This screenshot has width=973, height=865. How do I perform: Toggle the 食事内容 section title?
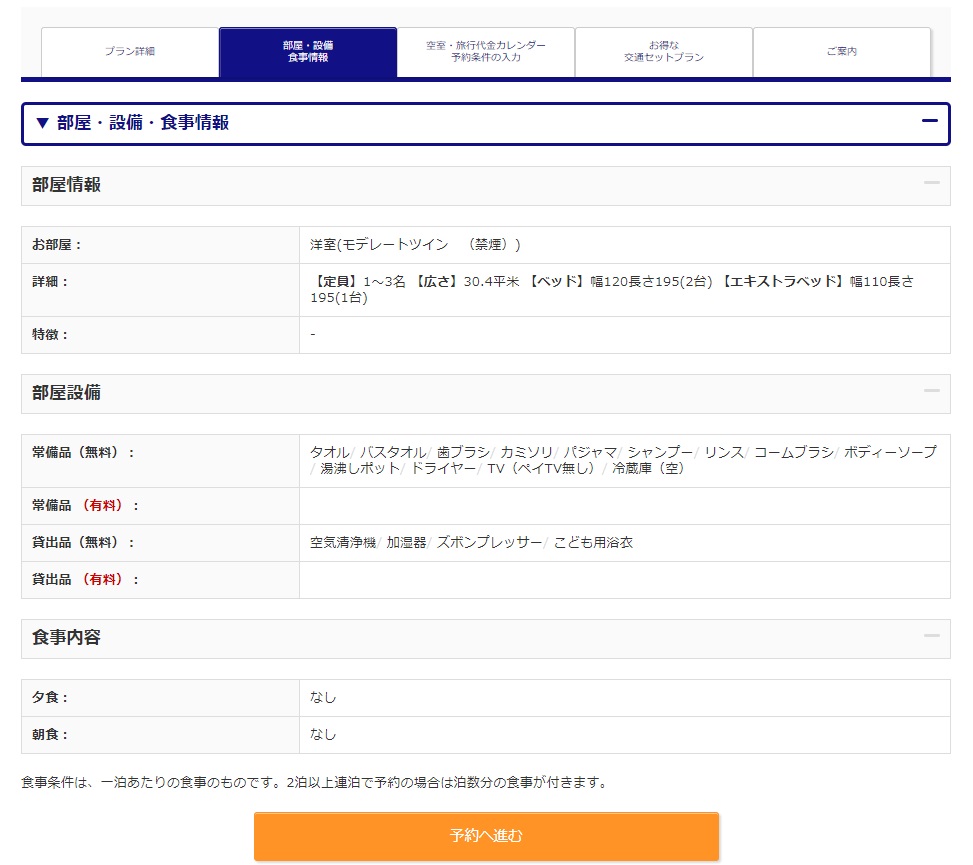(66, 638)
